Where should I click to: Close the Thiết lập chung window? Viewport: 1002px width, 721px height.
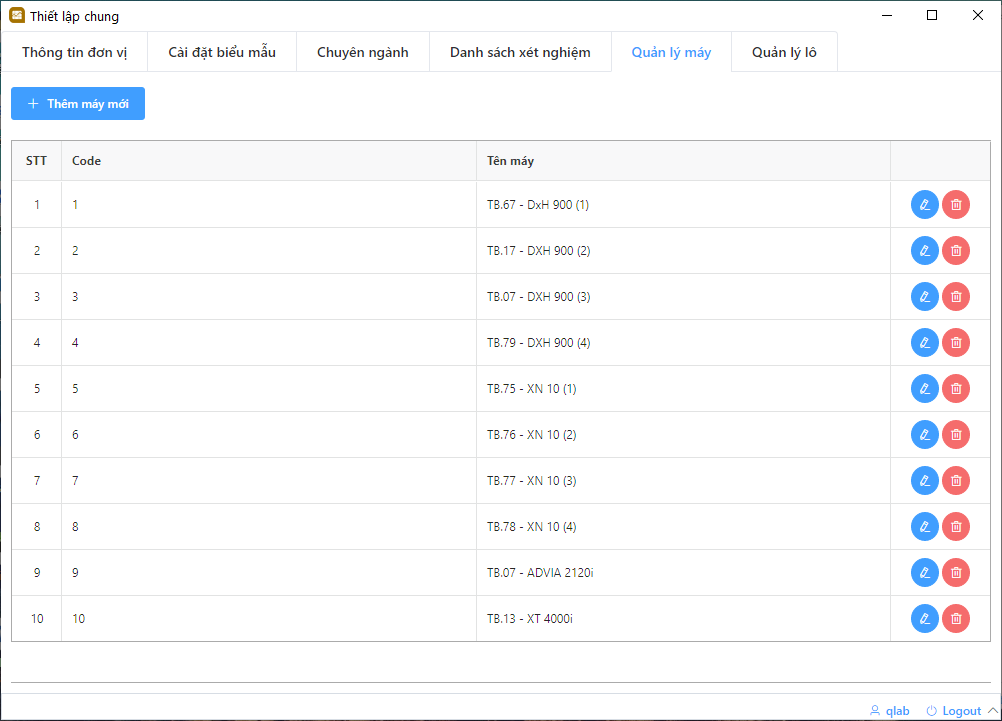978,15
